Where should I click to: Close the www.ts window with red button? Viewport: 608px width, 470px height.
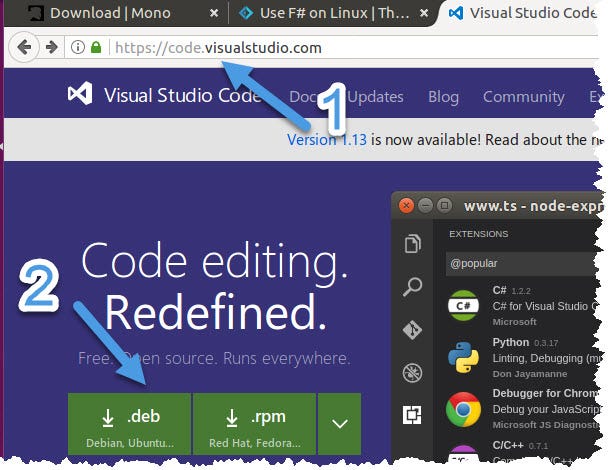click(406, 205)
